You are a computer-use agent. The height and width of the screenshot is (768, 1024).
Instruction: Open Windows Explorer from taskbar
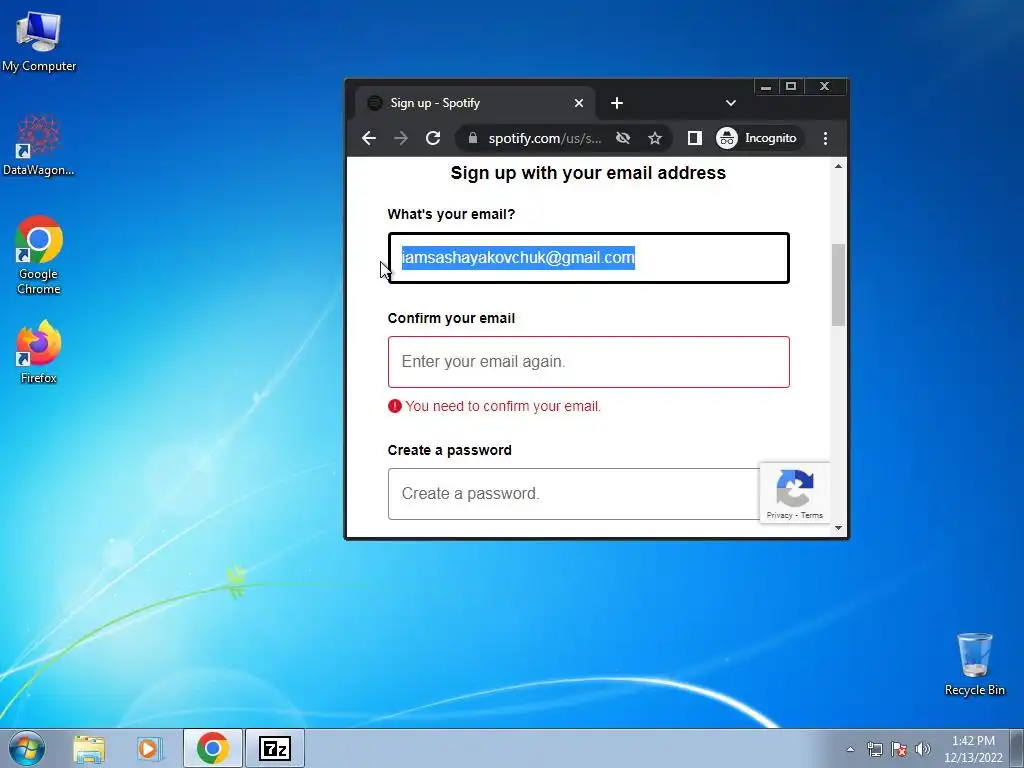pyautogui.click(x=89, y=748)
